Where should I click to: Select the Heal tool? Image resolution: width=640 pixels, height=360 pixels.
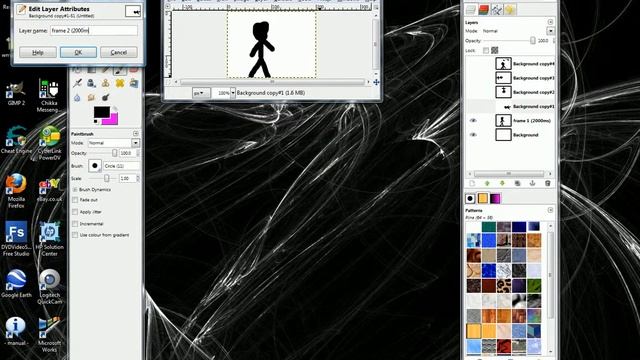pos(120,83)
